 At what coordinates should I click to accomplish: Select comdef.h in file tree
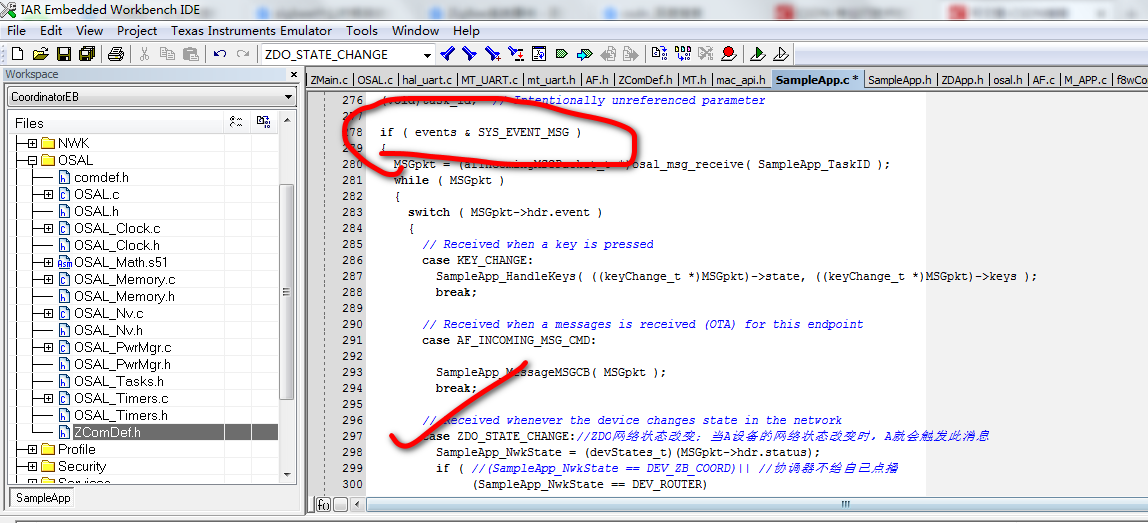click(101, 177)
